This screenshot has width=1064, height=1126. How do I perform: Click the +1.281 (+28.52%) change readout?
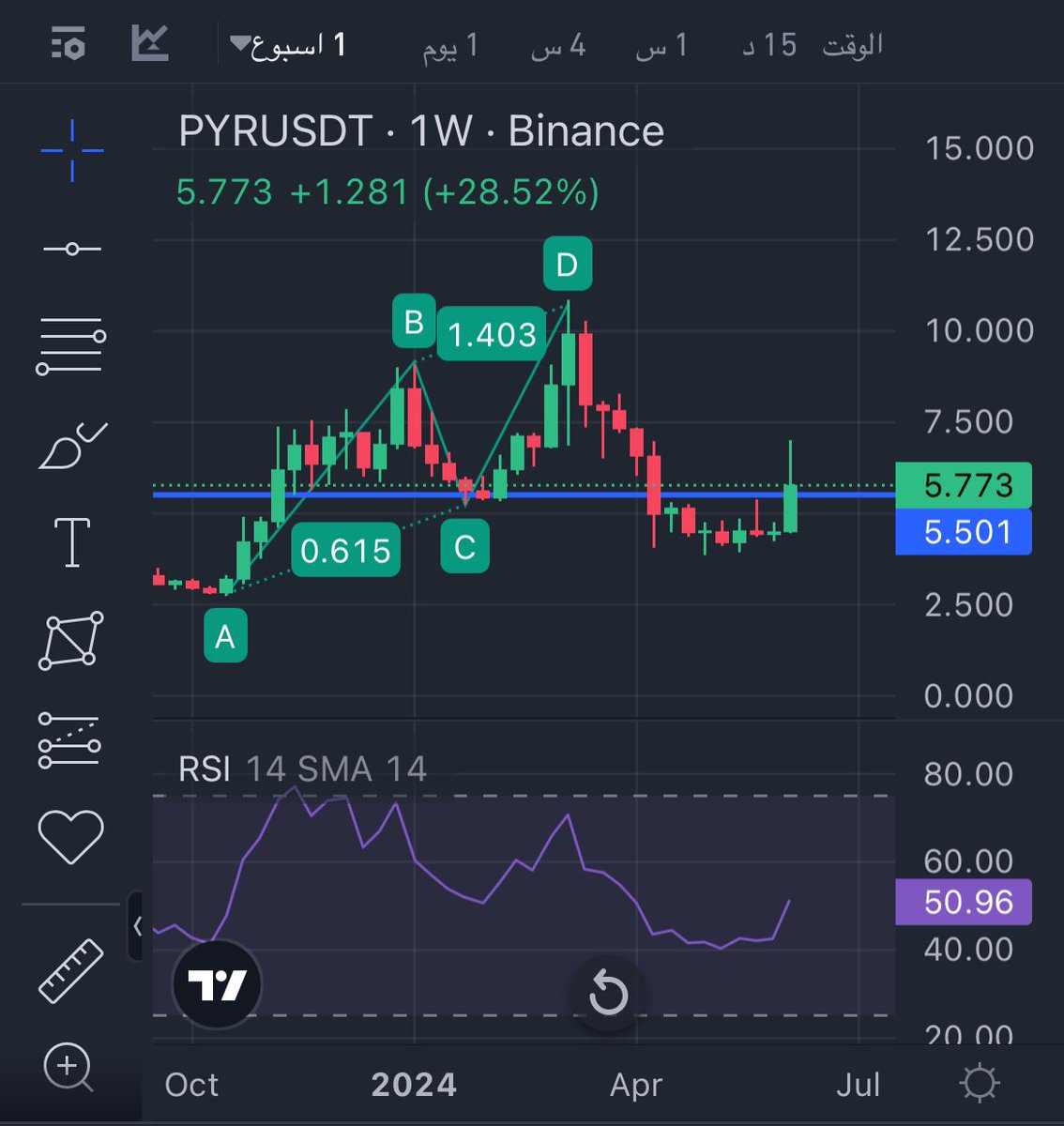pos(444,191)
